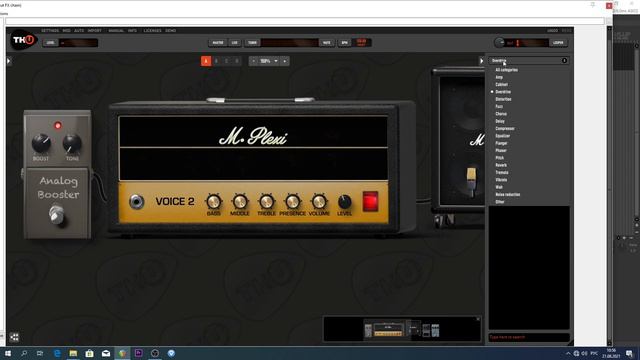Collapse the right browser panel arrow
The height and width of the screenshot is (360, 640).
coord(481,61)
